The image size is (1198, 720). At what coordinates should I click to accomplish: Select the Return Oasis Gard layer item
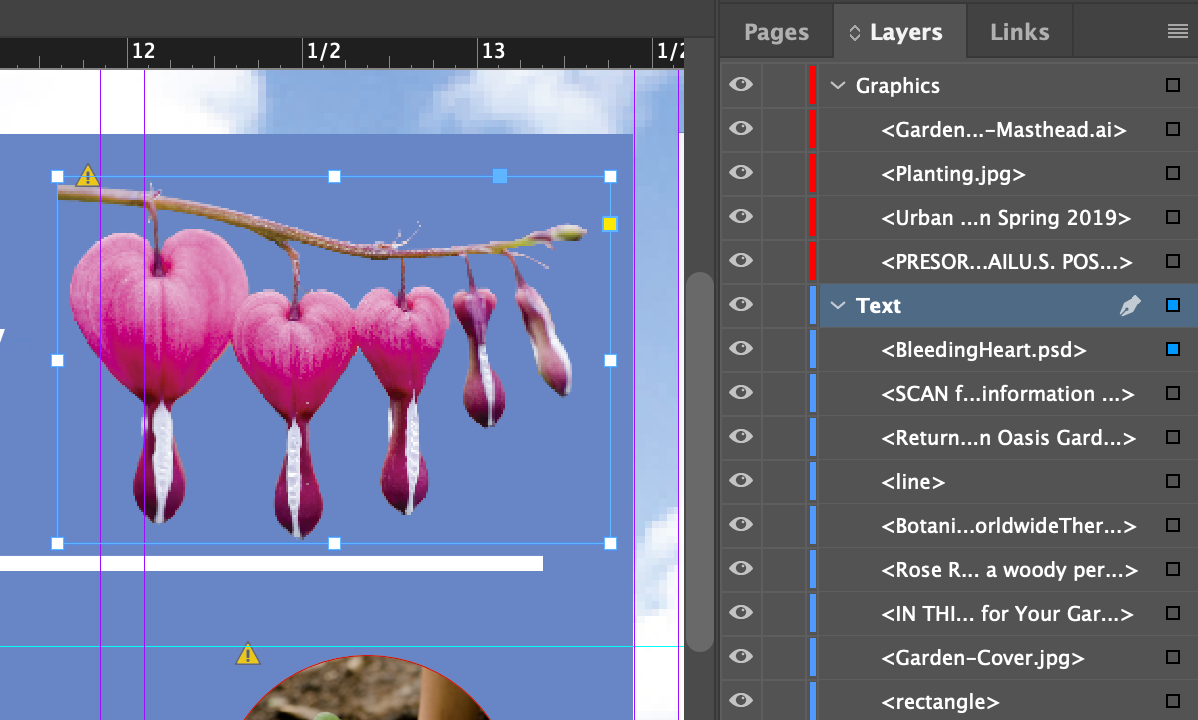coord(1009,438)
